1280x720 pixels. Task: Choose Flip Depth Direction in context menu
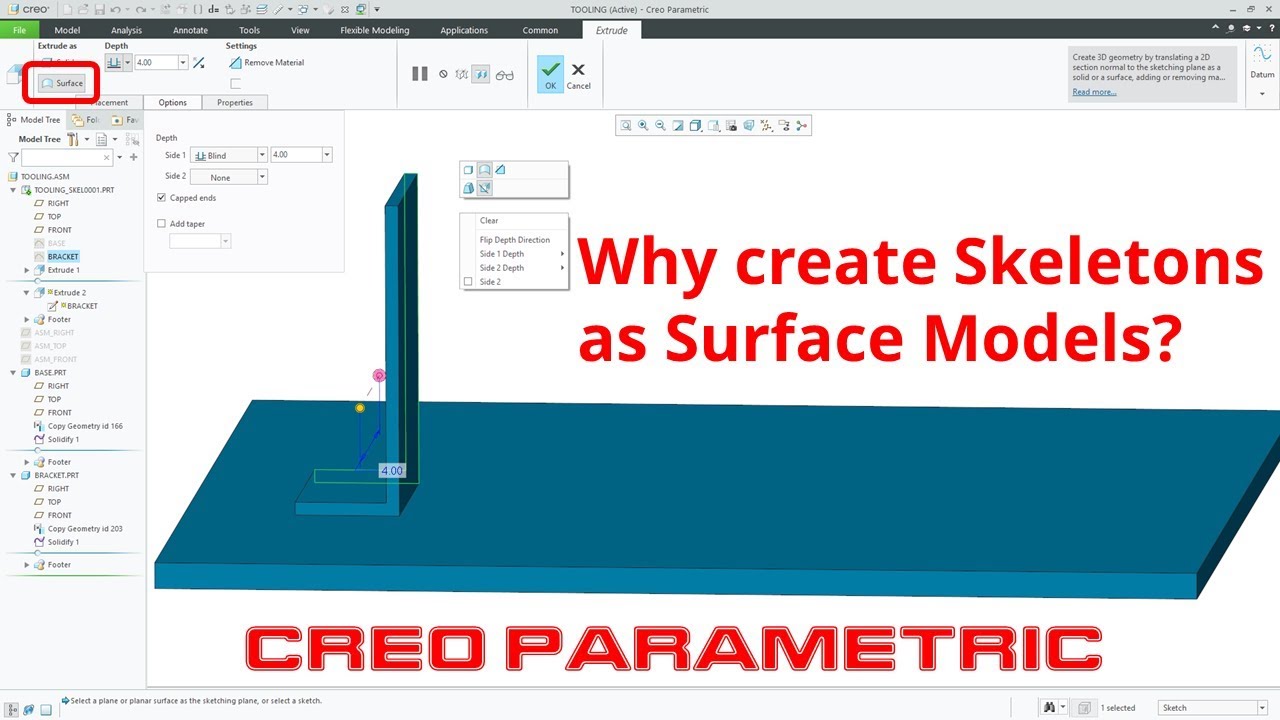coord(514,240)
